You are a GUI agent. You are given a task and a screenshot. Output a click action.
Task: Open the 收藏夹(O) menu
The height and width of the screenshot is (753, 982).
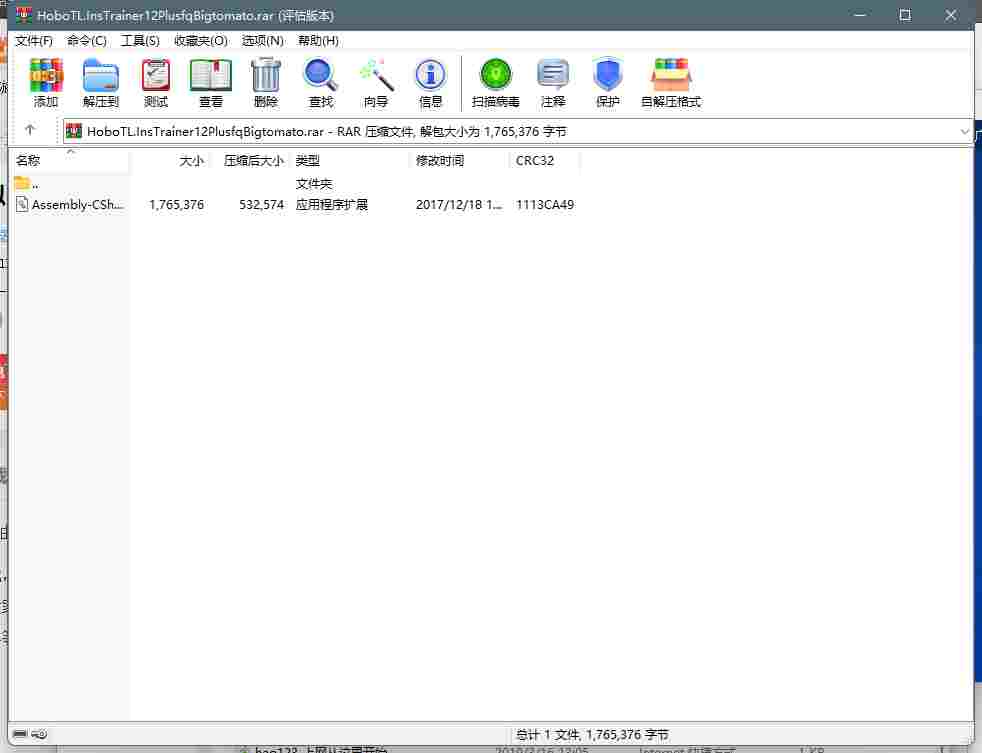pyautogui.click(x=200, y=41)
